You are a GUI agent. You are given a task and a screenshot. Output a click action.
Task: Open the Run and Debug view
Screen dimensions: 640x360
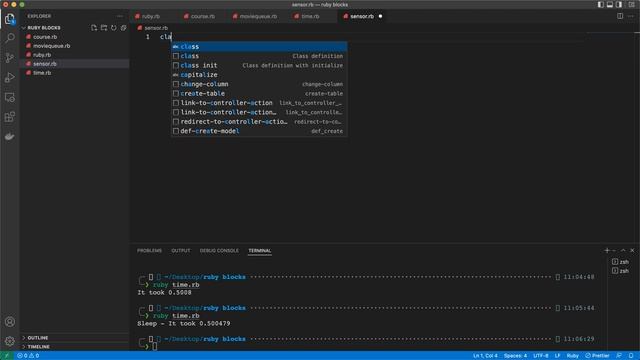[9, 78]
